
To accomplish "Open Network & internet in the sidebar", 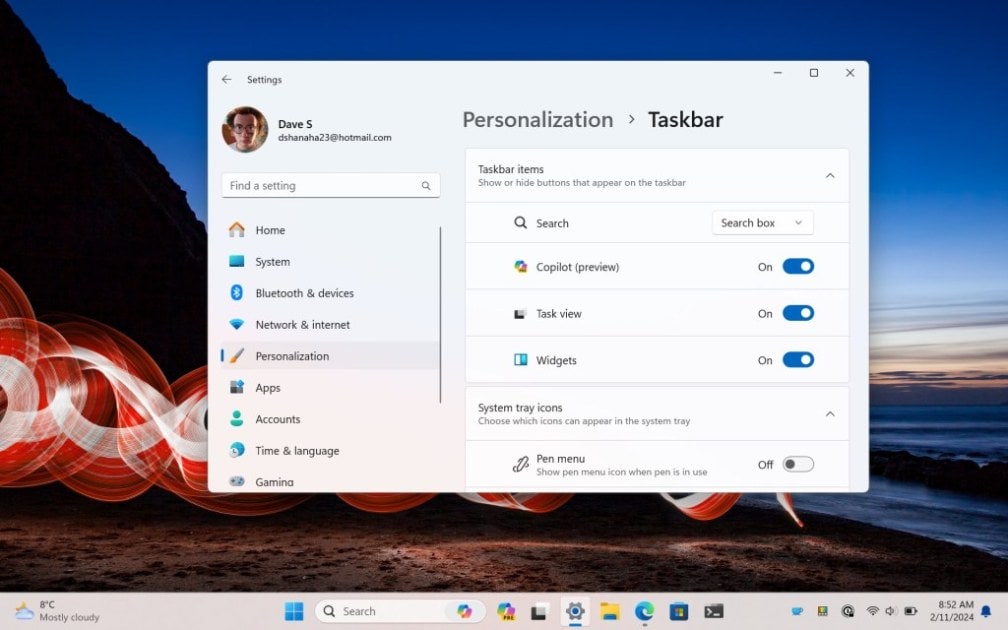I will pyautogui.click(x=302, y=325).
